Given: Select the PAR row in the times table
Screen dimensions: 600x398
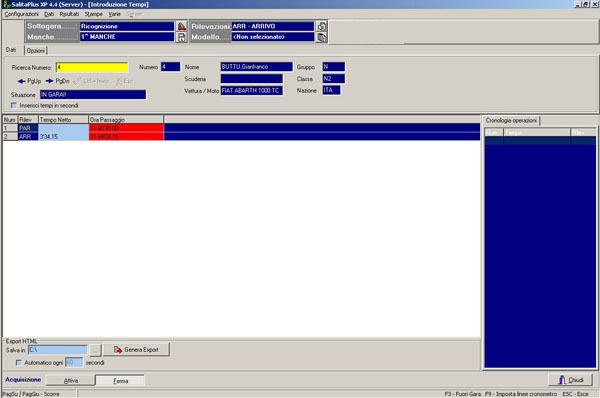Looking at the screenshot, I should [241, 128].
